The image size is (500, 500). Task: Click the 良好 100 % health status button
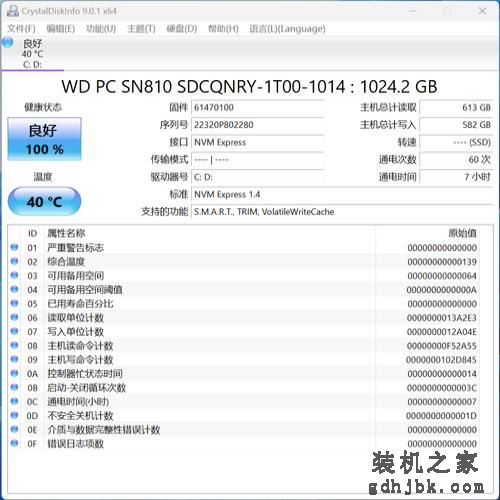click(x=44, y=139)
